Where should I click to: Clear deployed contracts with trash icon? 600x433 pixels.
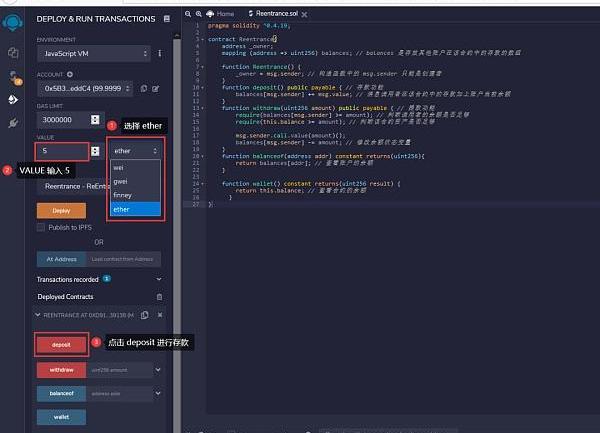158,296
